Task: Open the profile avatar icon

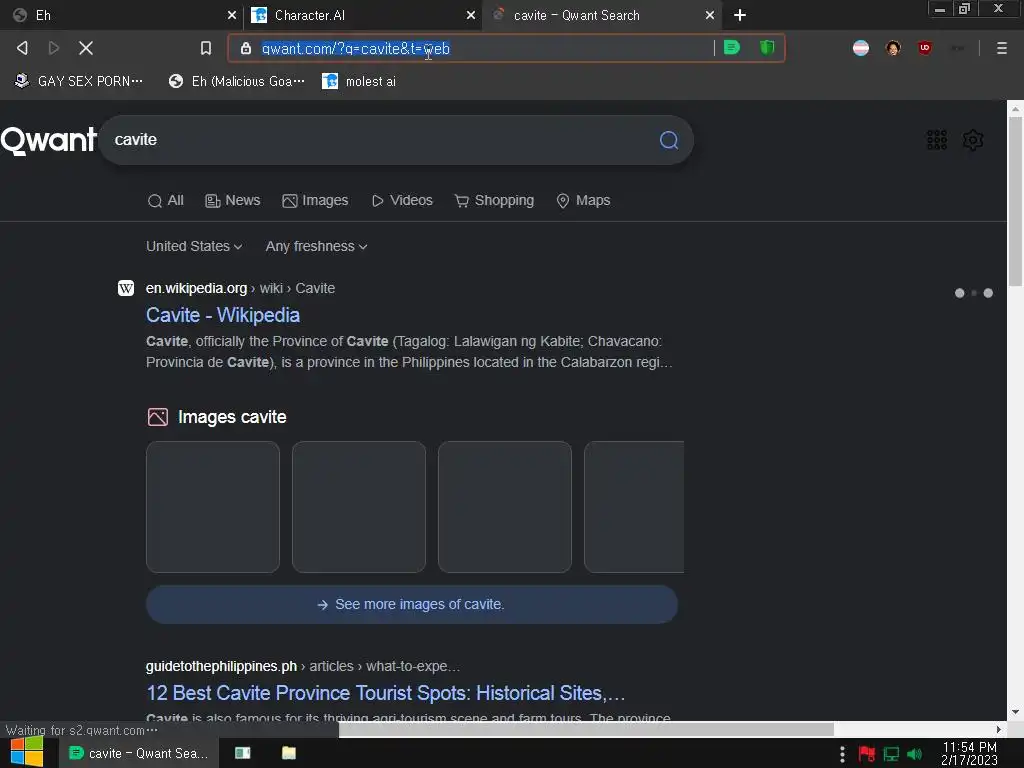Action: pyautogui.click(x=893, y=48)
